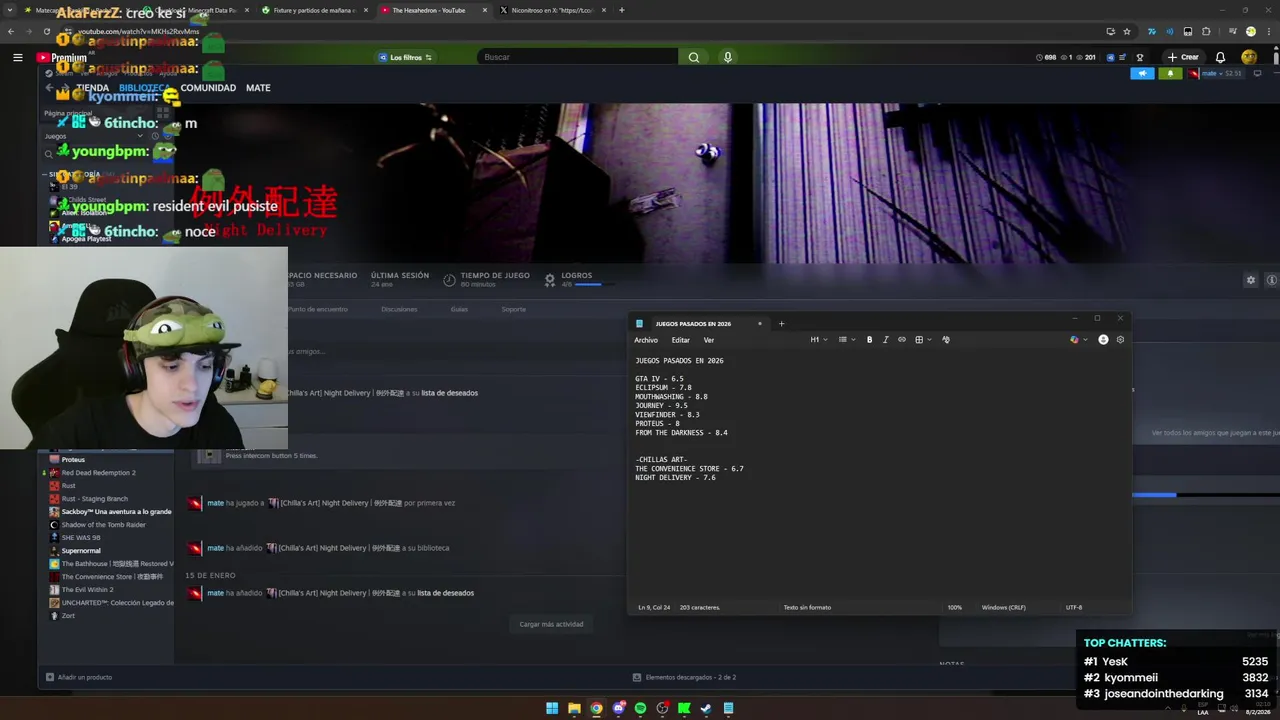
Task: Open File Explorer from taskbar
Action: click(x=574, y=708)
